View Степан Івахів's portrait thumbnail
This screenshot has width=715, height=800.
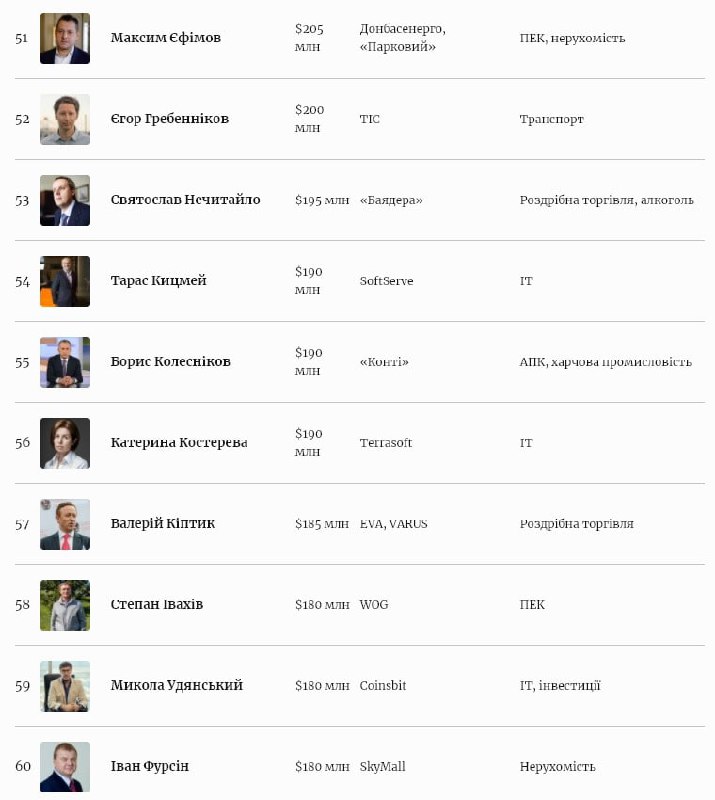[x=65, y=605]
